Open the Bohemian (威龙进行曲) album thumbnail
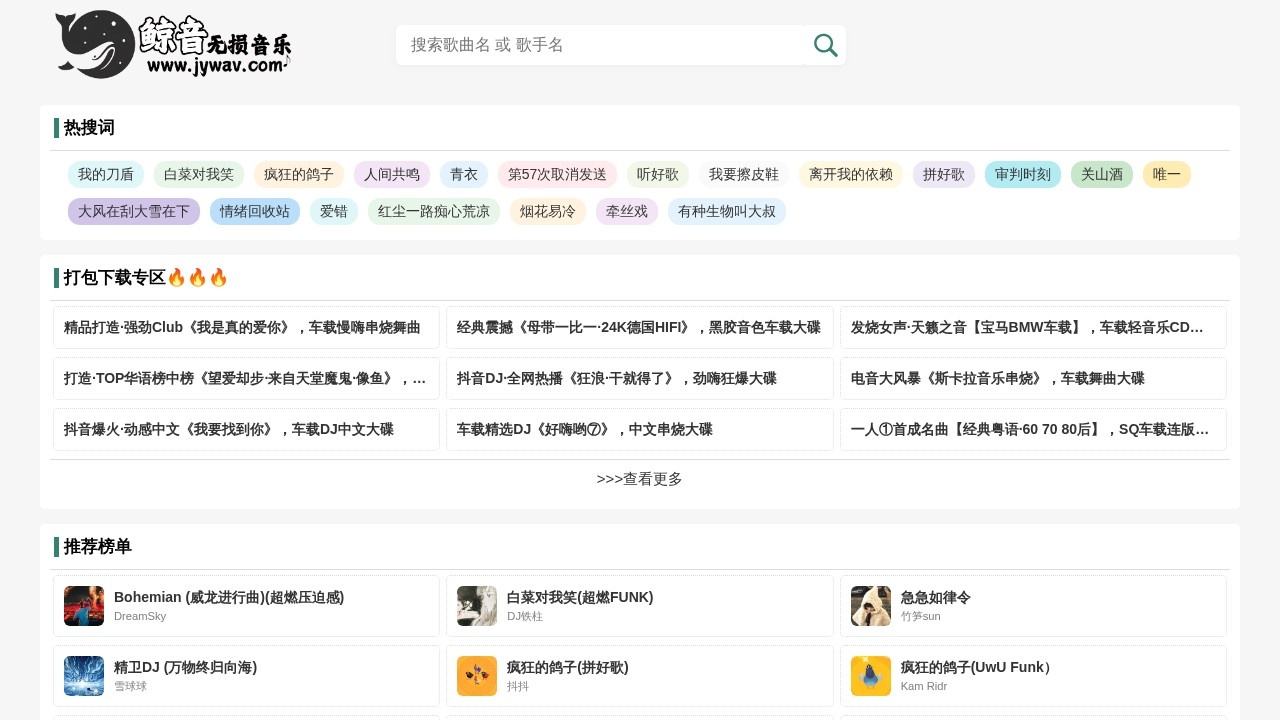The height and width of the screenshot is (720, 1280). (x=83, y=605)
